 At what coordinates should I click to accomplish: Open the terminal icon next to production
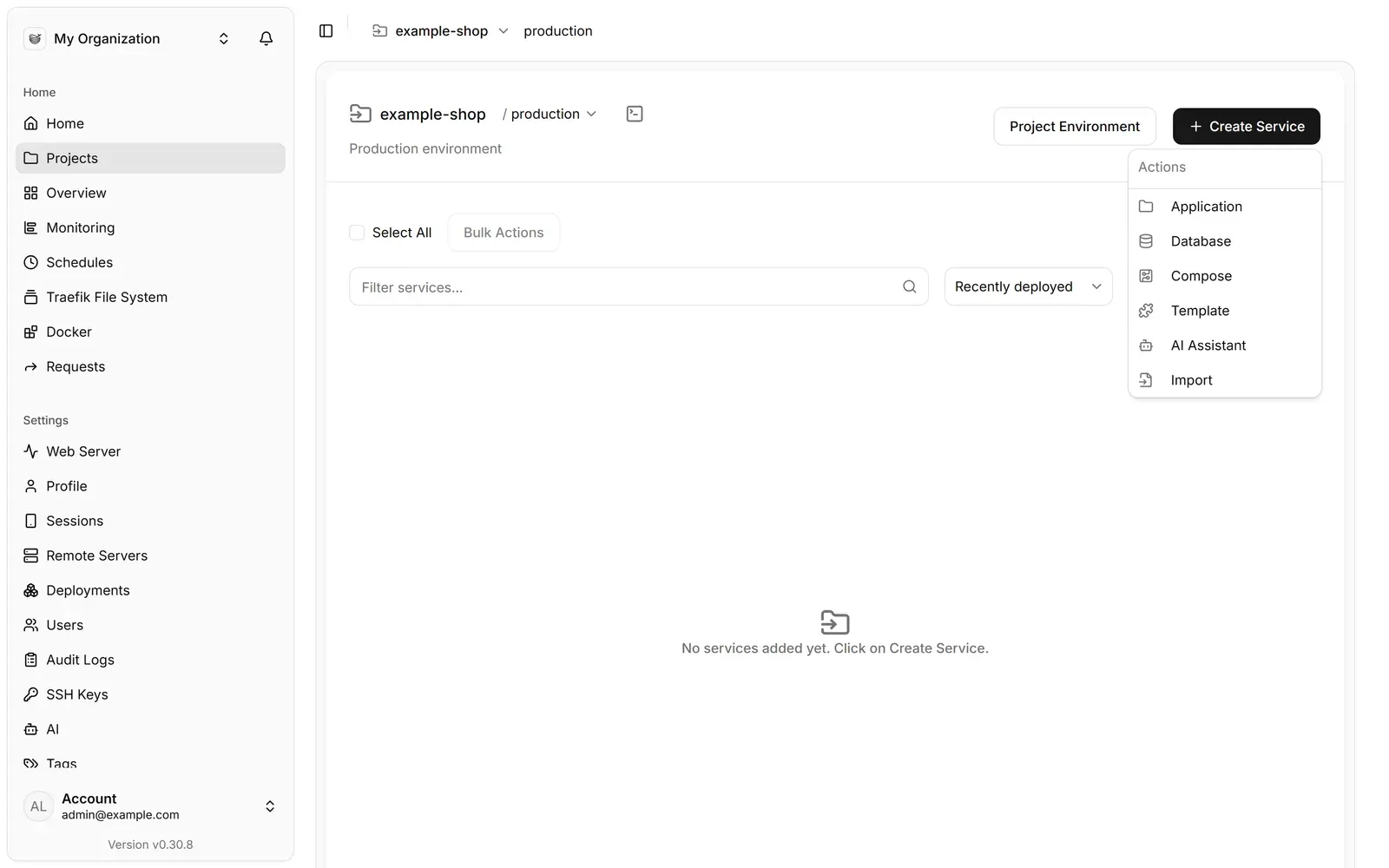pos(635,114)
